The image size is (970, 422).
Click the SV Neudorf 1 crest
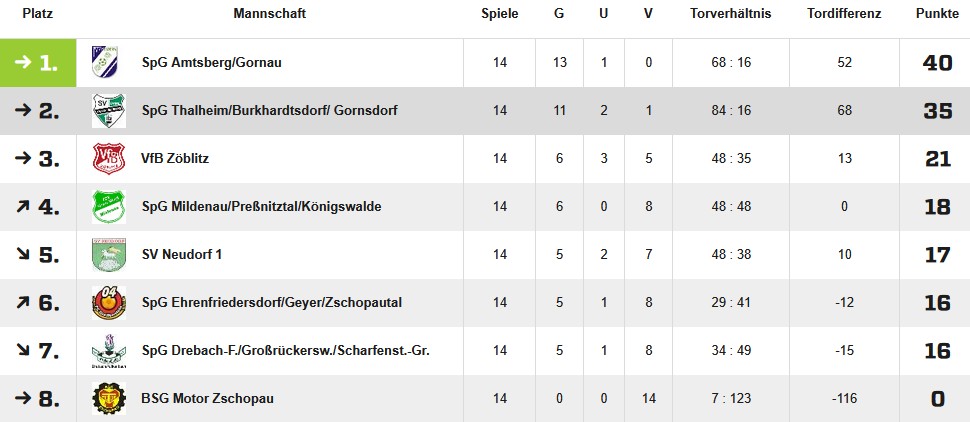(109, 254)
